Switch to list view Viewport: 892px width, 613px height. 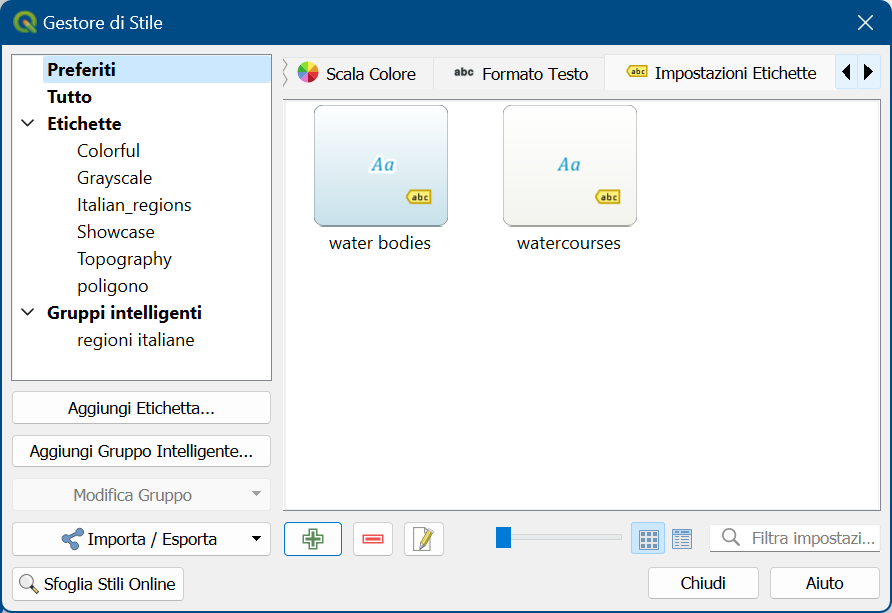pyautogui.click(x=682, y=539)
